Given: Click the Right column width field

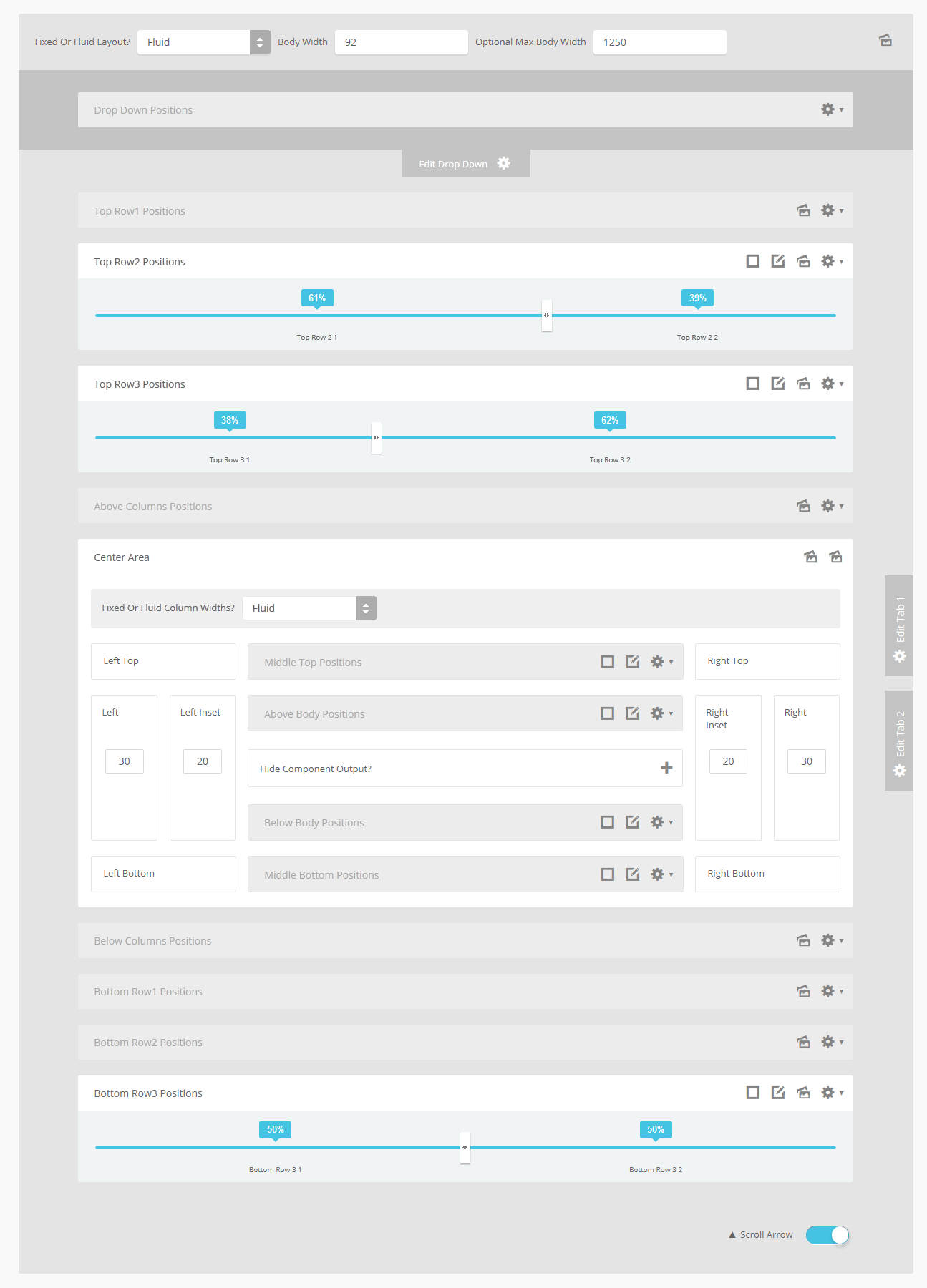Looking at the screenshot, I should [x=807, y=761].
